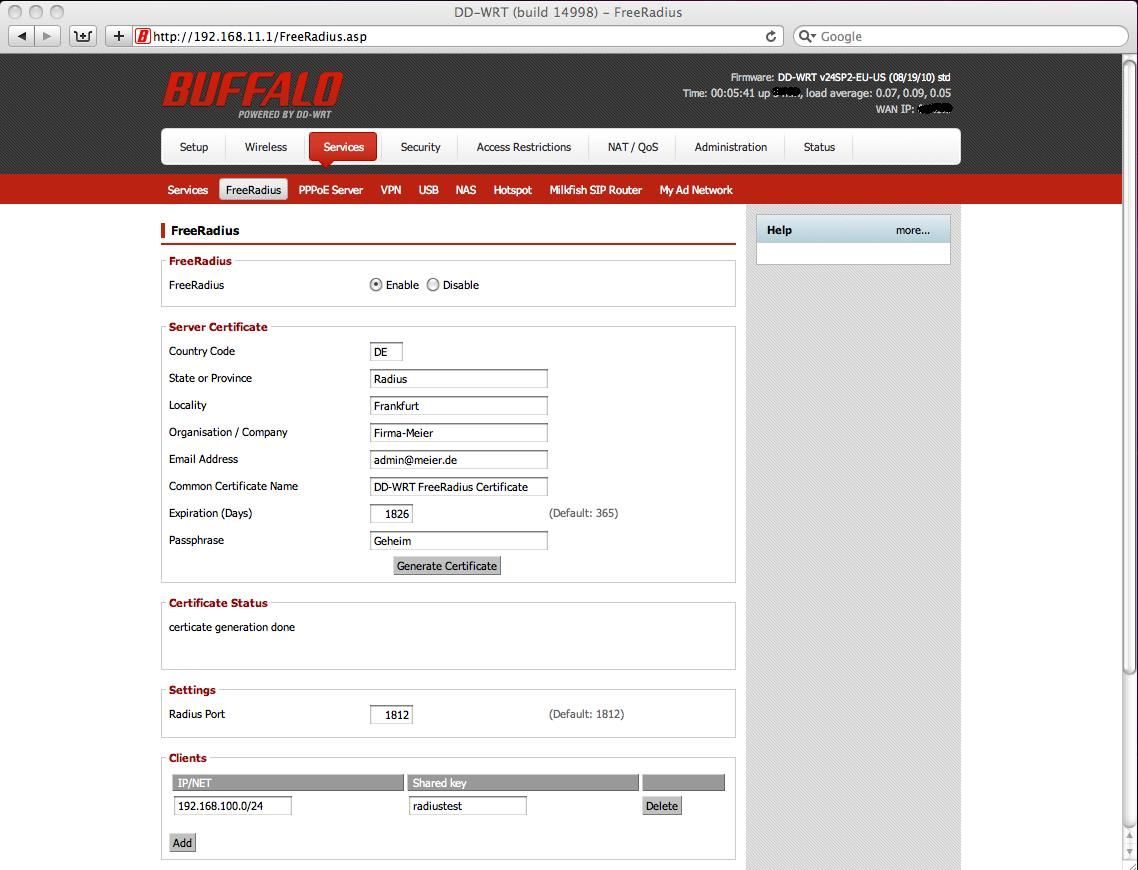Switch to the My Ad Network sub-tab

(696, 190)
